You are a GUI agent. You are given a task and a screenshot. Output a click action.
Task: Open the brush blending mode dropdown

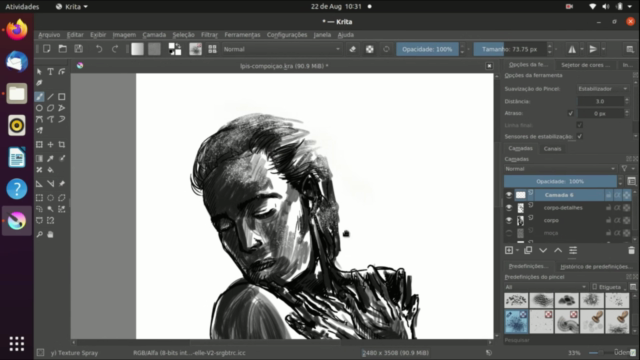click(x=282, y=49)
